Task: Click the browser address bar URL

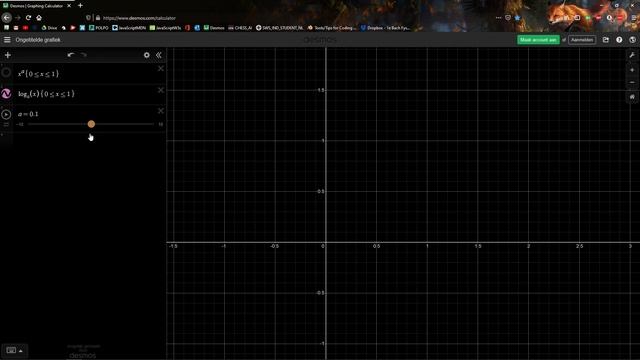Action: [x=139, y=18]
